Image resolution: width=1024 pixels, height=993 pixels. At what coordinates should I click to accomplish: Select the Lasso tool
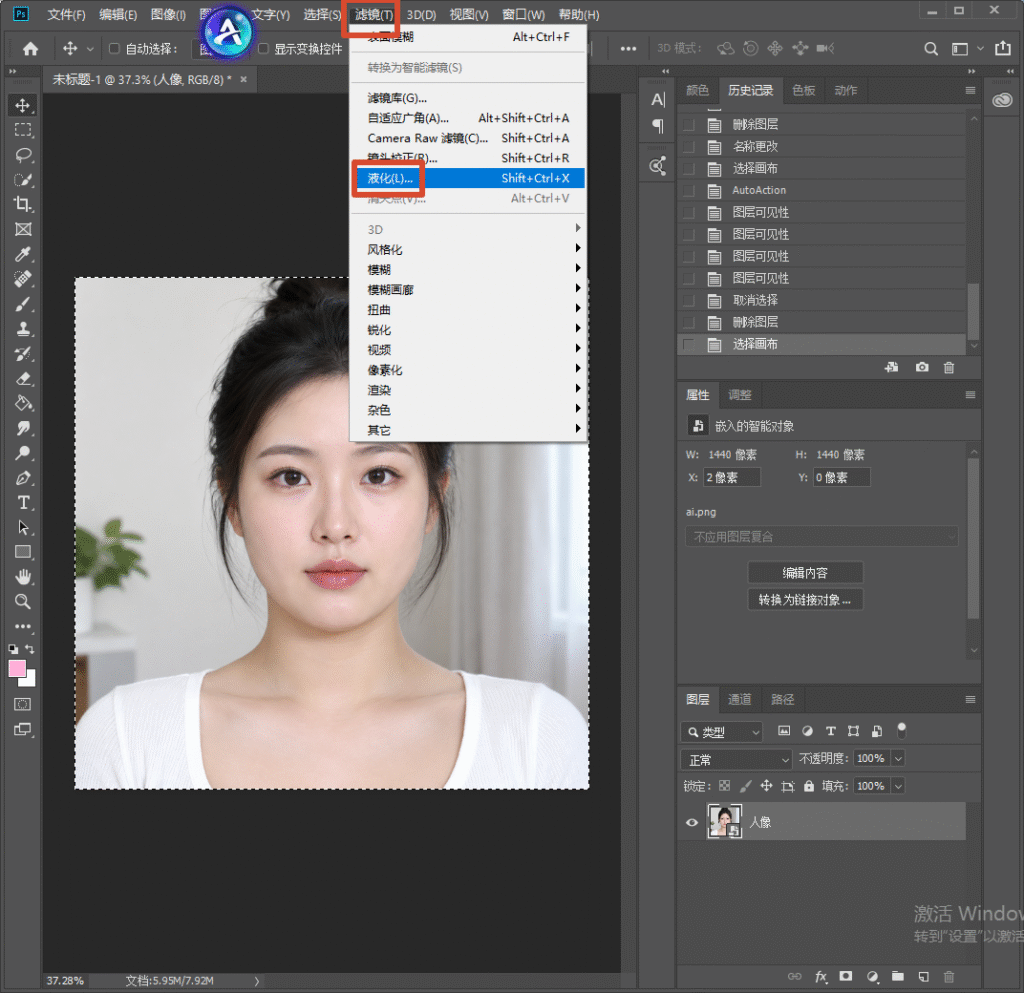[x=23, y=155]
